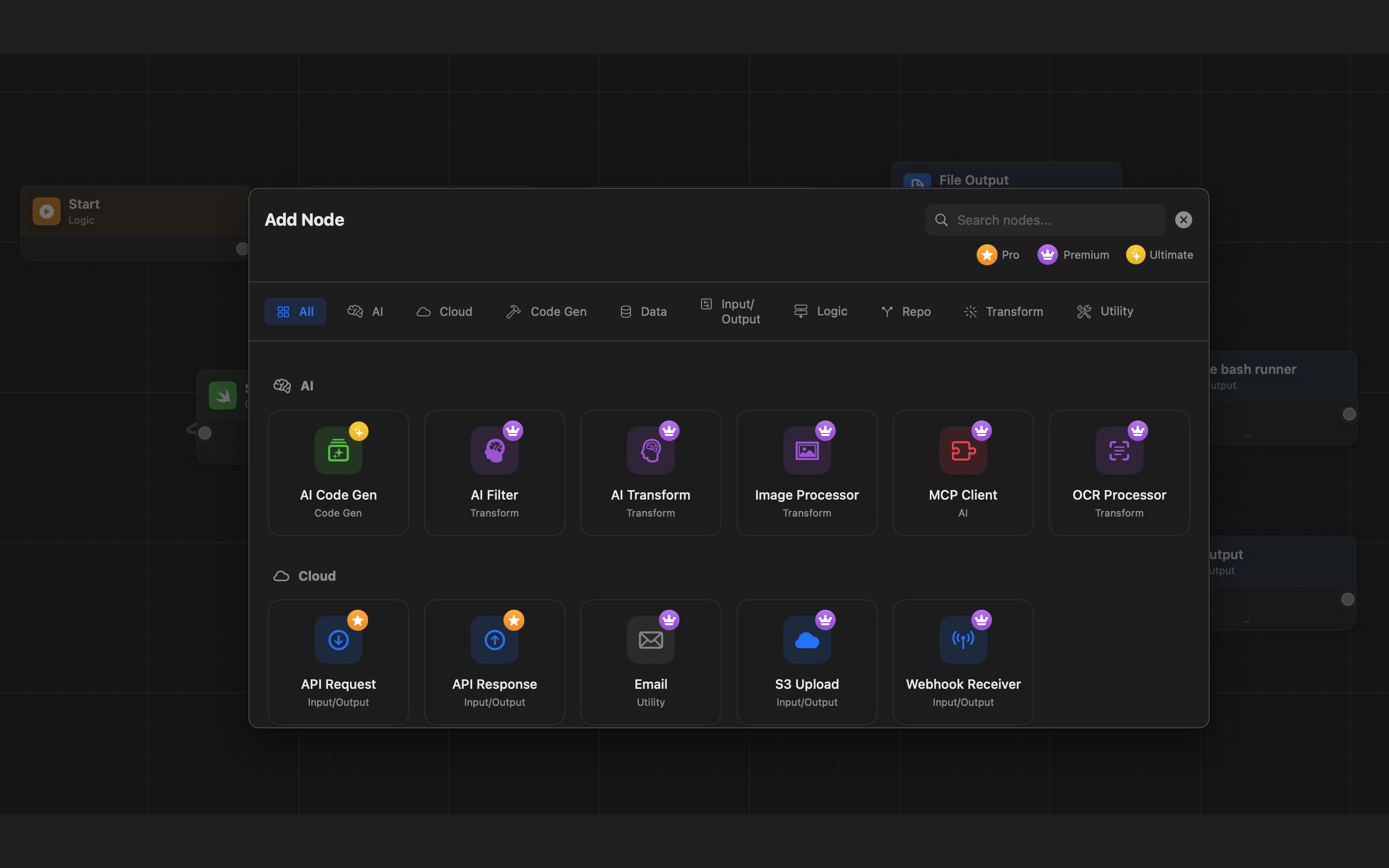
Task: Select the AI Transform node icon
Action: (x=650, y=449)
